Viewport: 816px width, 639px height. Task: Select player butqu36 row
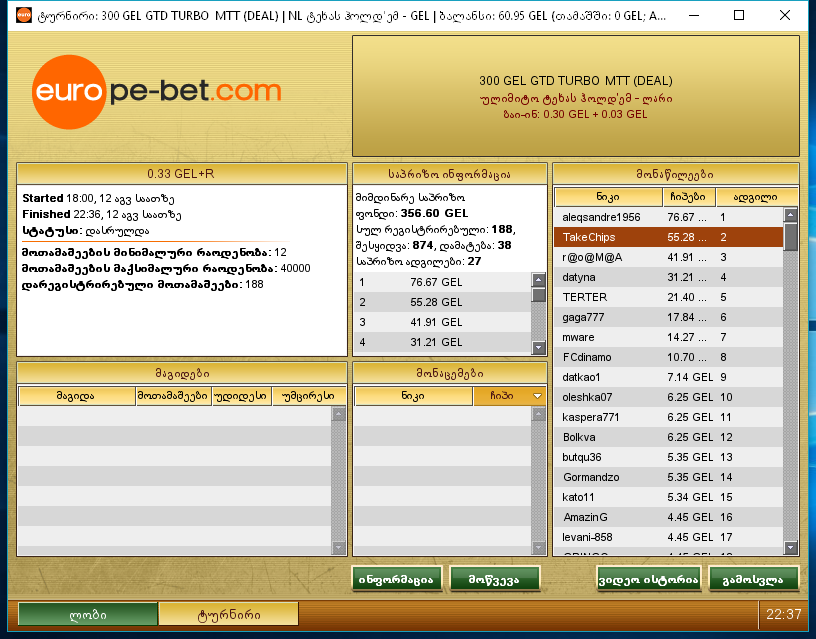[668, 457]
